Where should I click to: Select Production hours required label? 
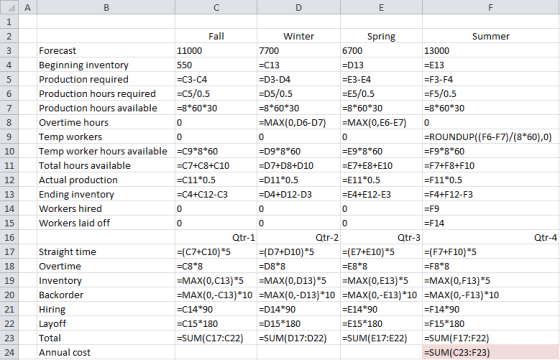pyautogui.click(x=106, y=94)
